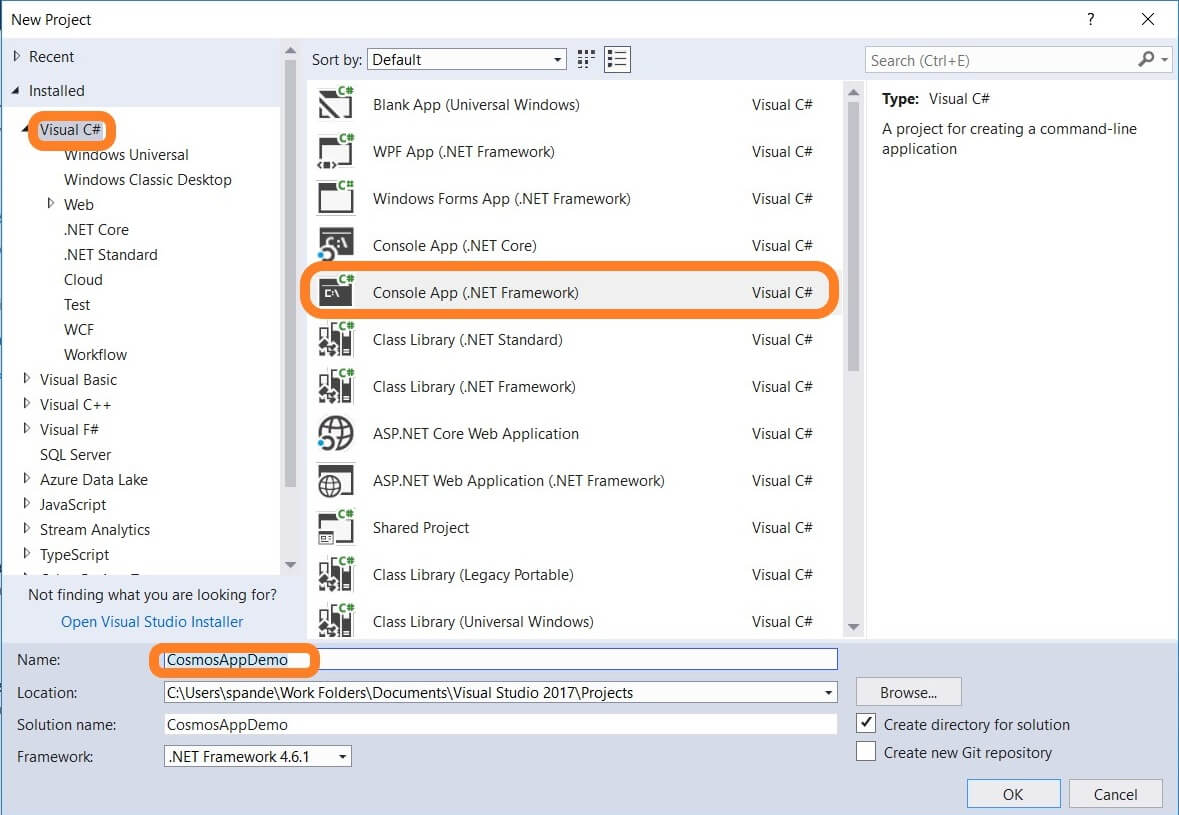Select Windows Universal category
Viewport: 1179px width, 815px height.
click(x=126, y=155)
